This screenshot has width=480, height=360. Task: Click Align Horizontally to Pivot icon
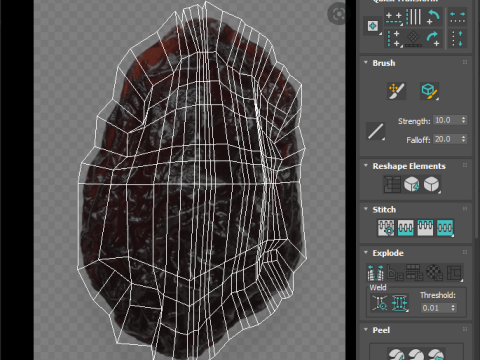click(394, 17)
